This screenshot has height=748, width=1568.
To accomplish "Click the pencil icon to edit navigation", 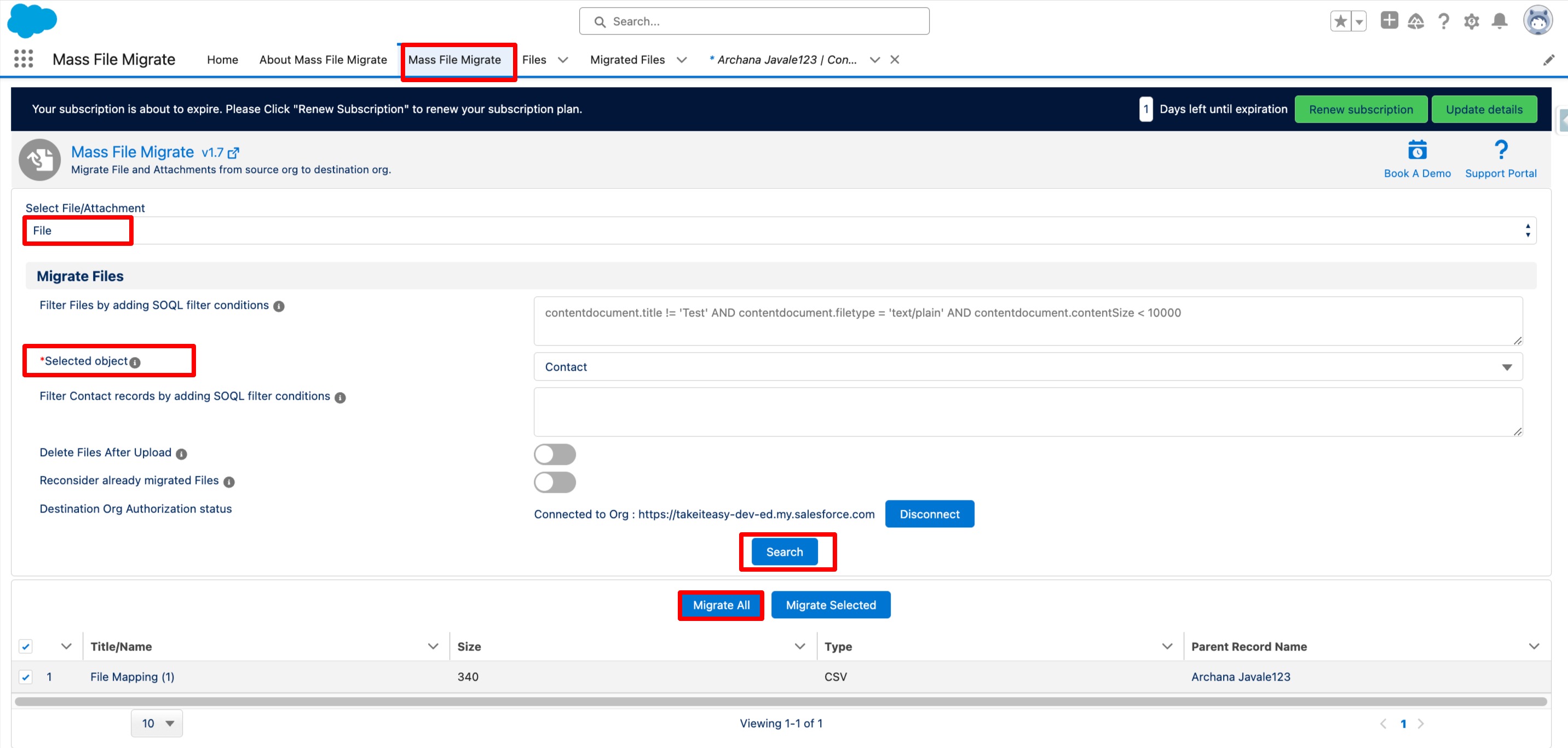I will (x=1548, y=60).
